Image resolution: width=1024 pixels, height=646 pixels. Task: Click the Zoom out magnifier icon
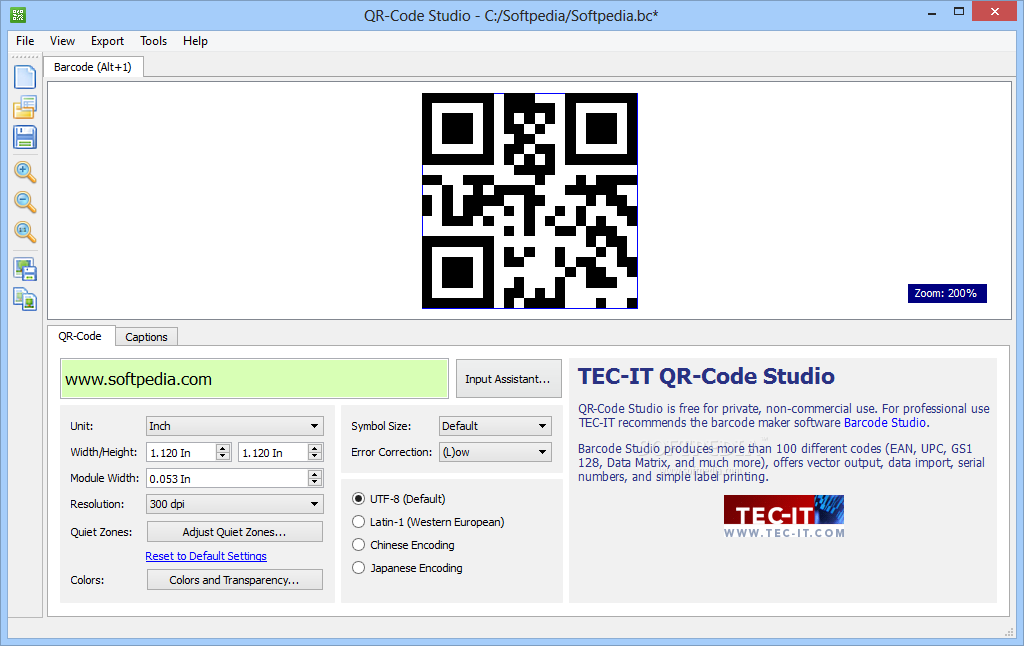click(x=25, y=202)
